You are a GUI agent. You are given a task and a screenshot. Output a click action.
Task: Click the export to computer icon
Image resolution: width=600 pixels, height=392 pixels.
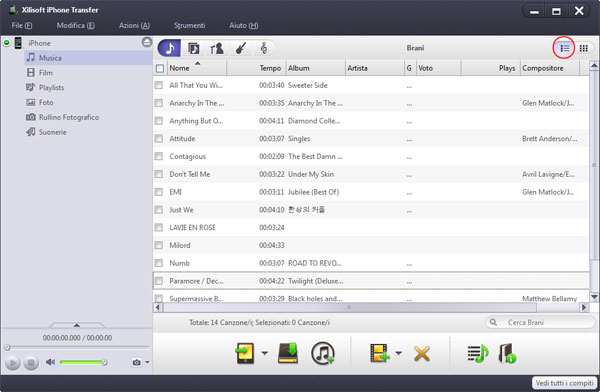tap(288, 353)
